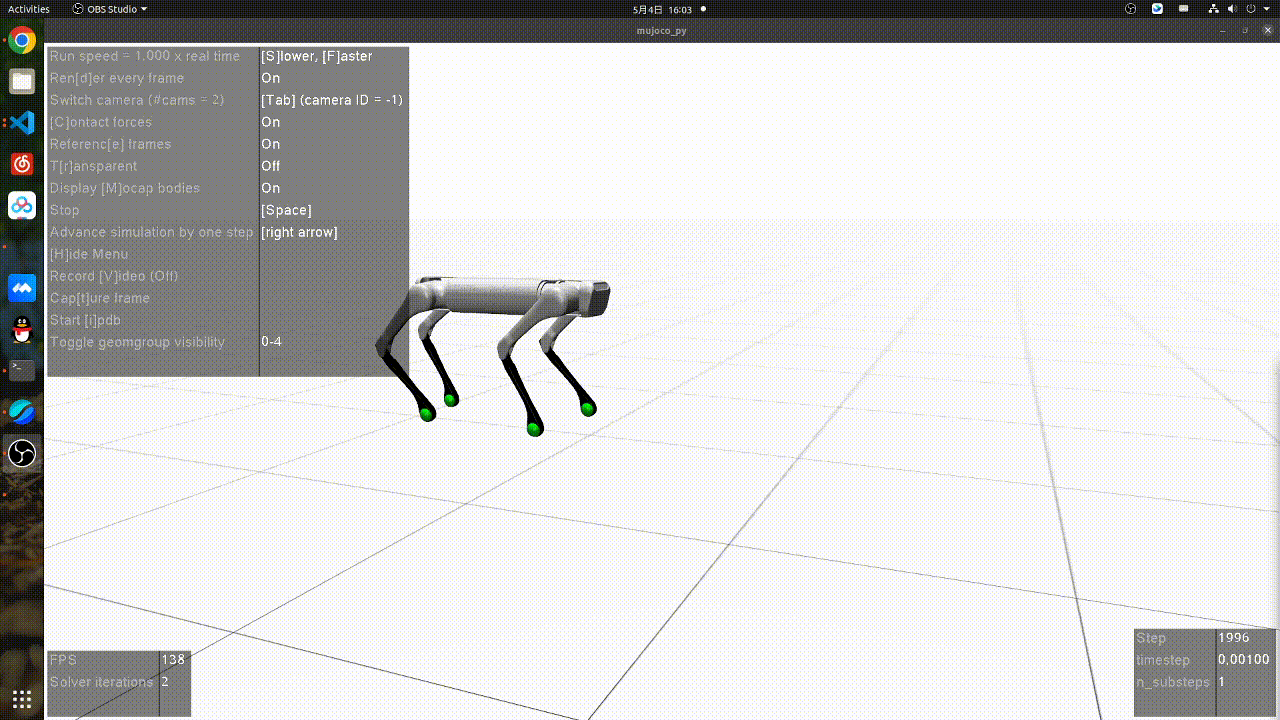Open keyboard input source indicator

pyautogui.click(x=1184, y=9)
